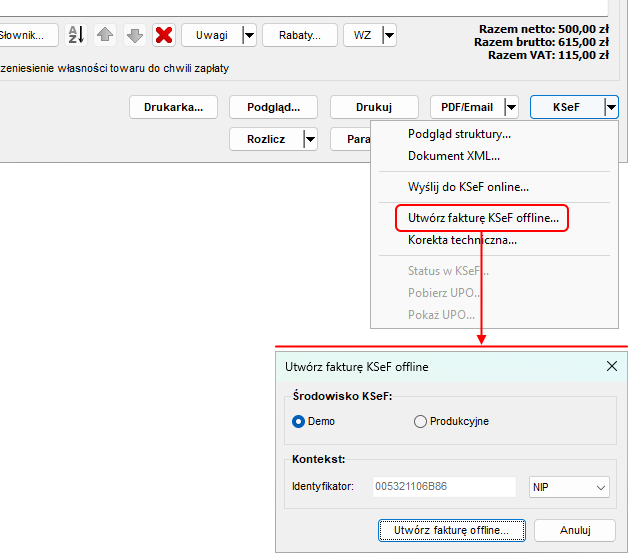This screenshot has width=628, height=554.
Task: Close the Utwórz fakturę KSeF offline dialog
Action: [x=612, y=367]
